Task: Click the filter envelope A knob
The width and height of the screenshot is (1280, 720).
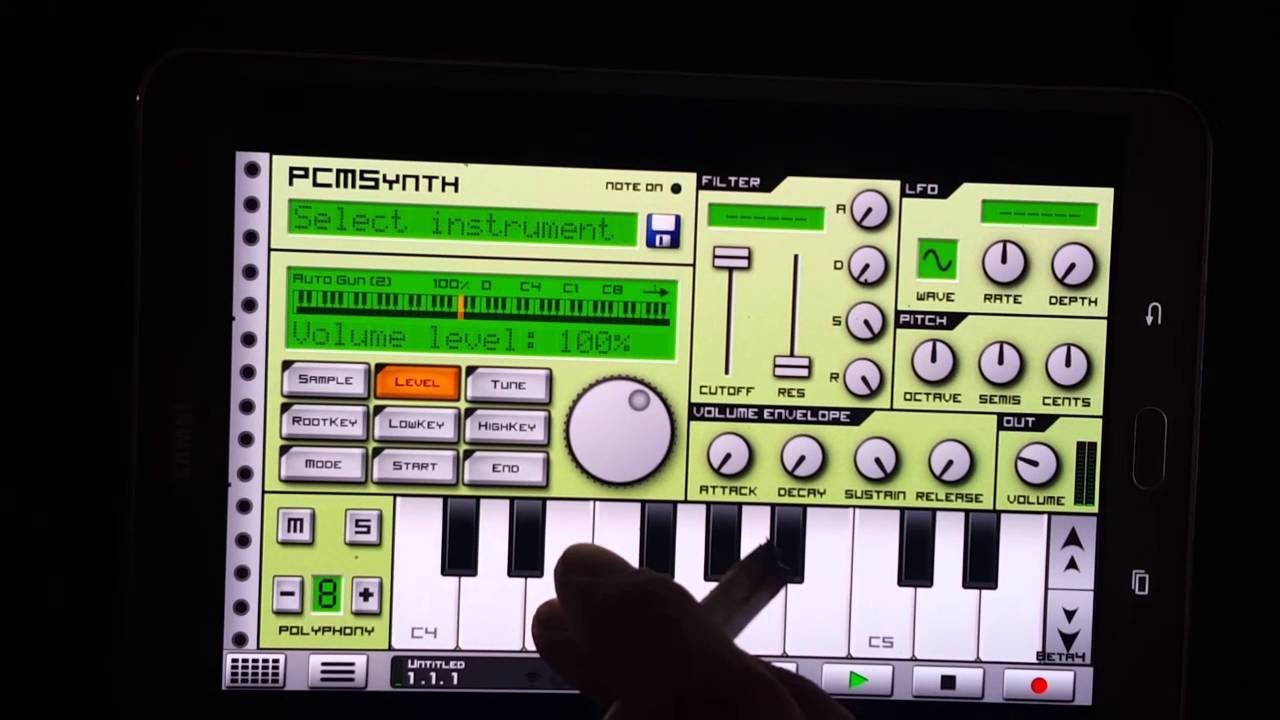Action: point(868,209)
